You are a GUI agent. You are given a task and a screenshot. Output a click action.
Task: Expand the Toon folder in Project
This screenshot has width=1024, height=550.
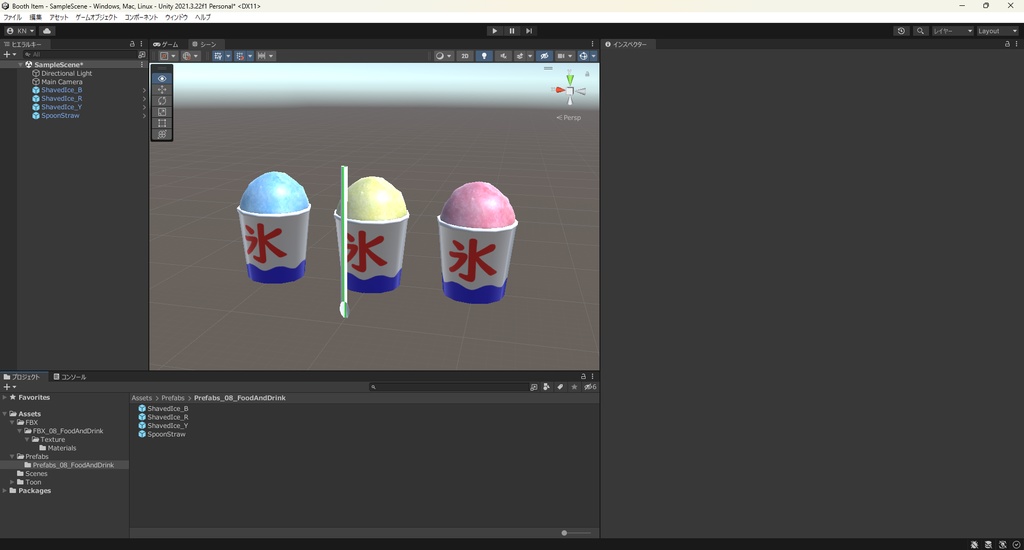coord(12,482)
